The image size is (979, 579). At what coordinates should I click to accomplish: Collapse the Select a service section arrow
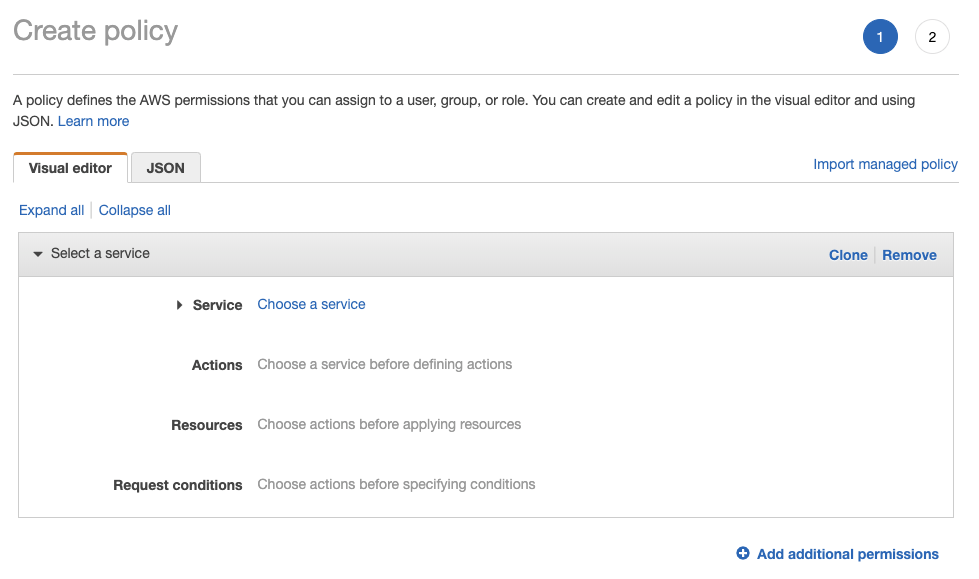coord(38,254)
